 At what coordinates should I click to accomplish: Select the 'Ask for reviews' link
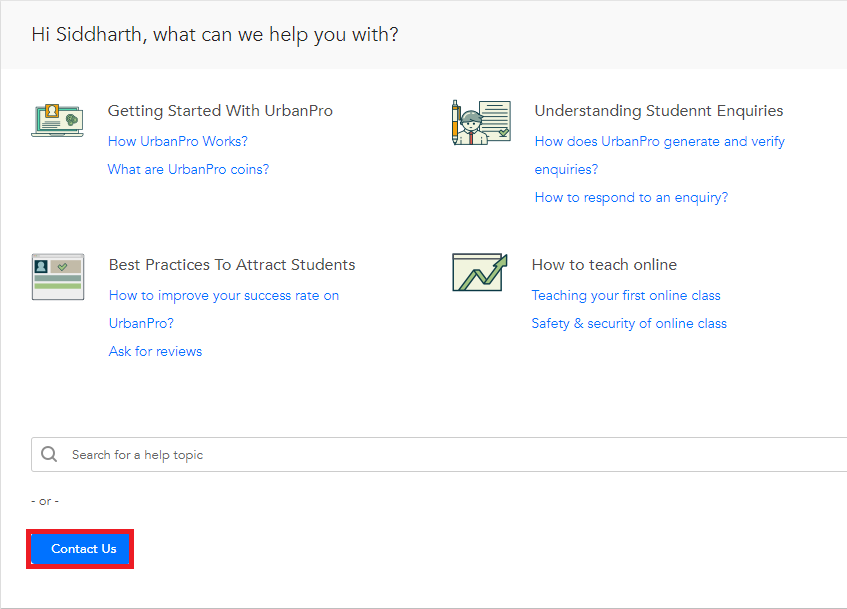tap(155, 351)
